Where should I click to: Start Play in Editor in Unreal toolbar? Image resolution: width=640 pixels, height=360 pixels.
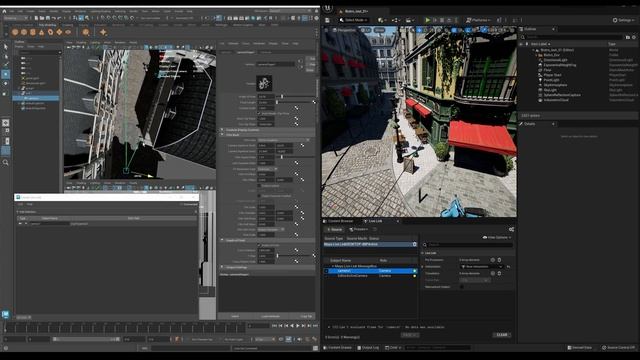[427, 20]
